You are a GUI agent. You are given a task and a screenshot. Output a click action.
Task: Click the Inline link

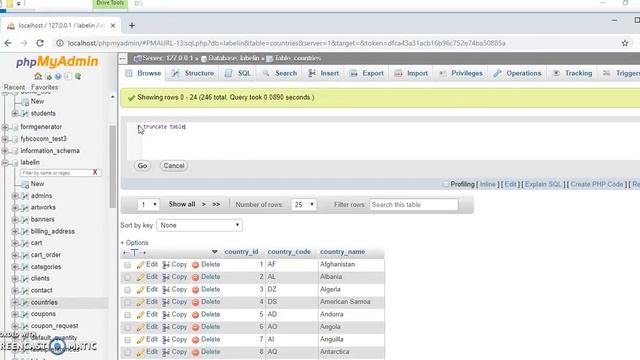point(487,184)
